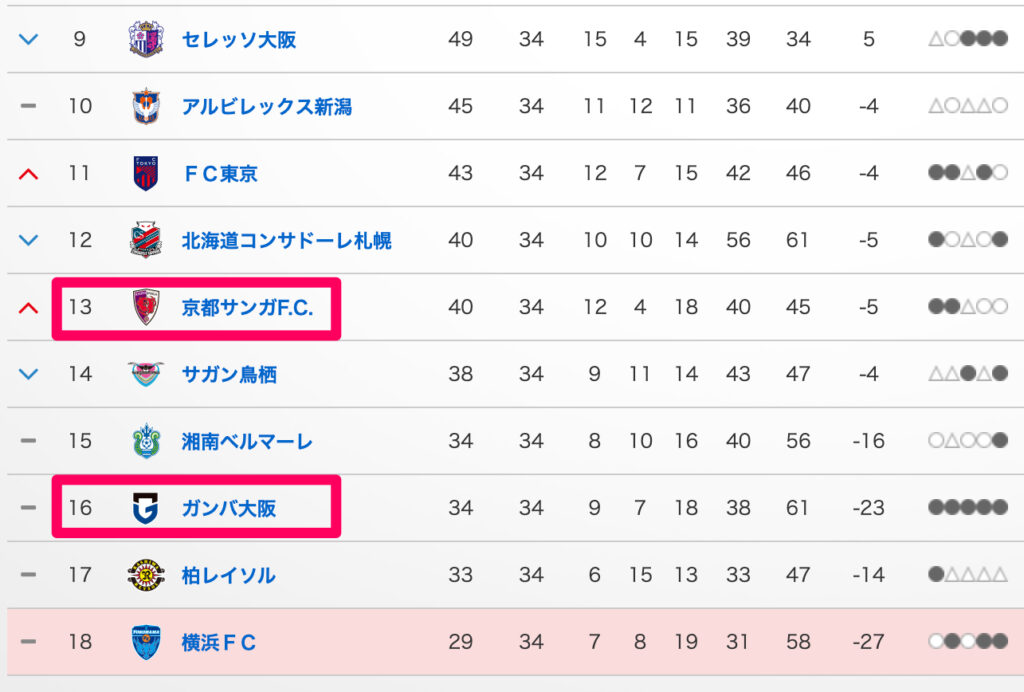1024x692 pixels.
Task: Click the FC Tokyo club crest
Action: (145, 173)
